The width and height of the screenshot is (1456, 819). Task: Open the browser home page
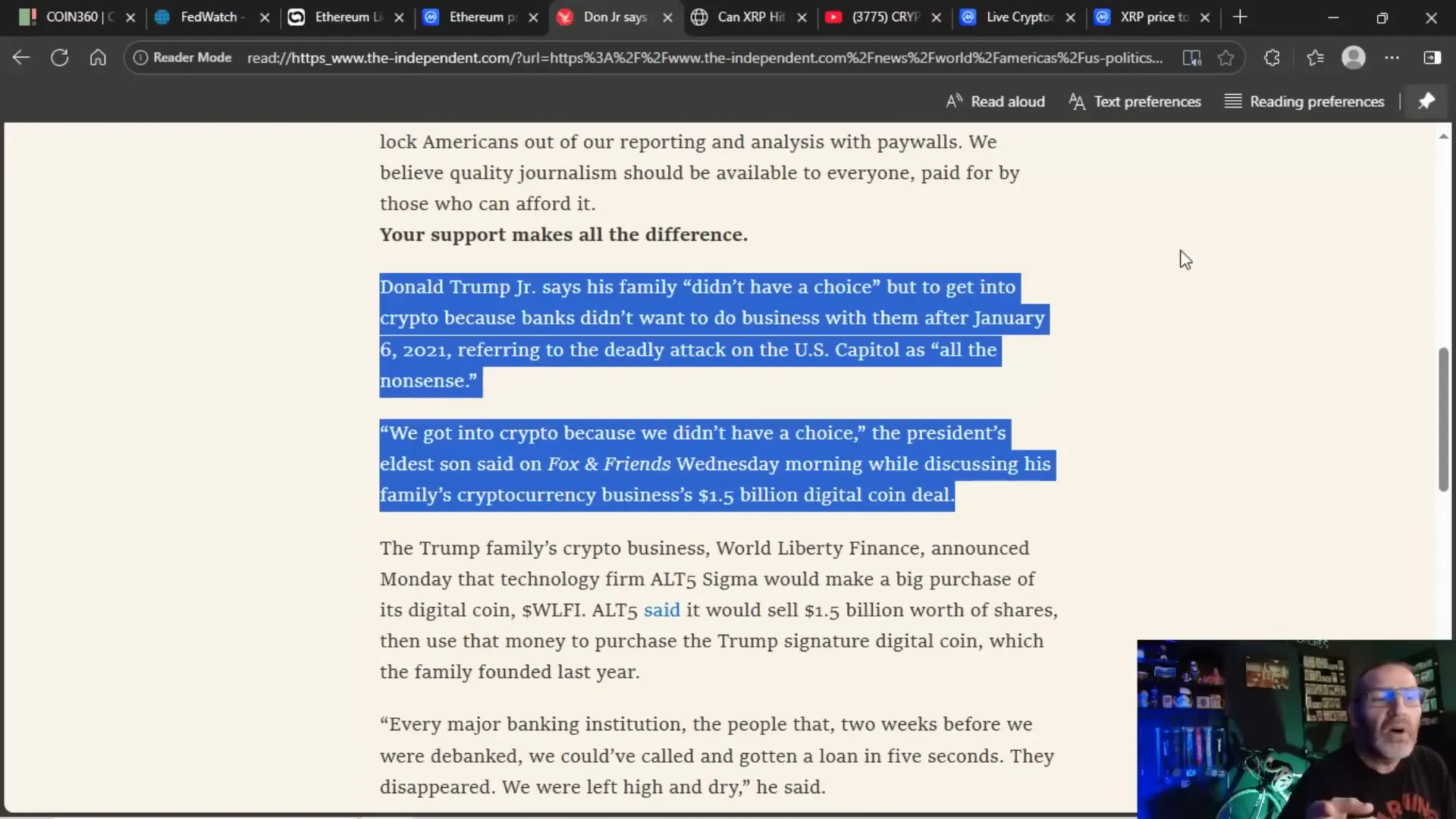(x=98, y=58)
